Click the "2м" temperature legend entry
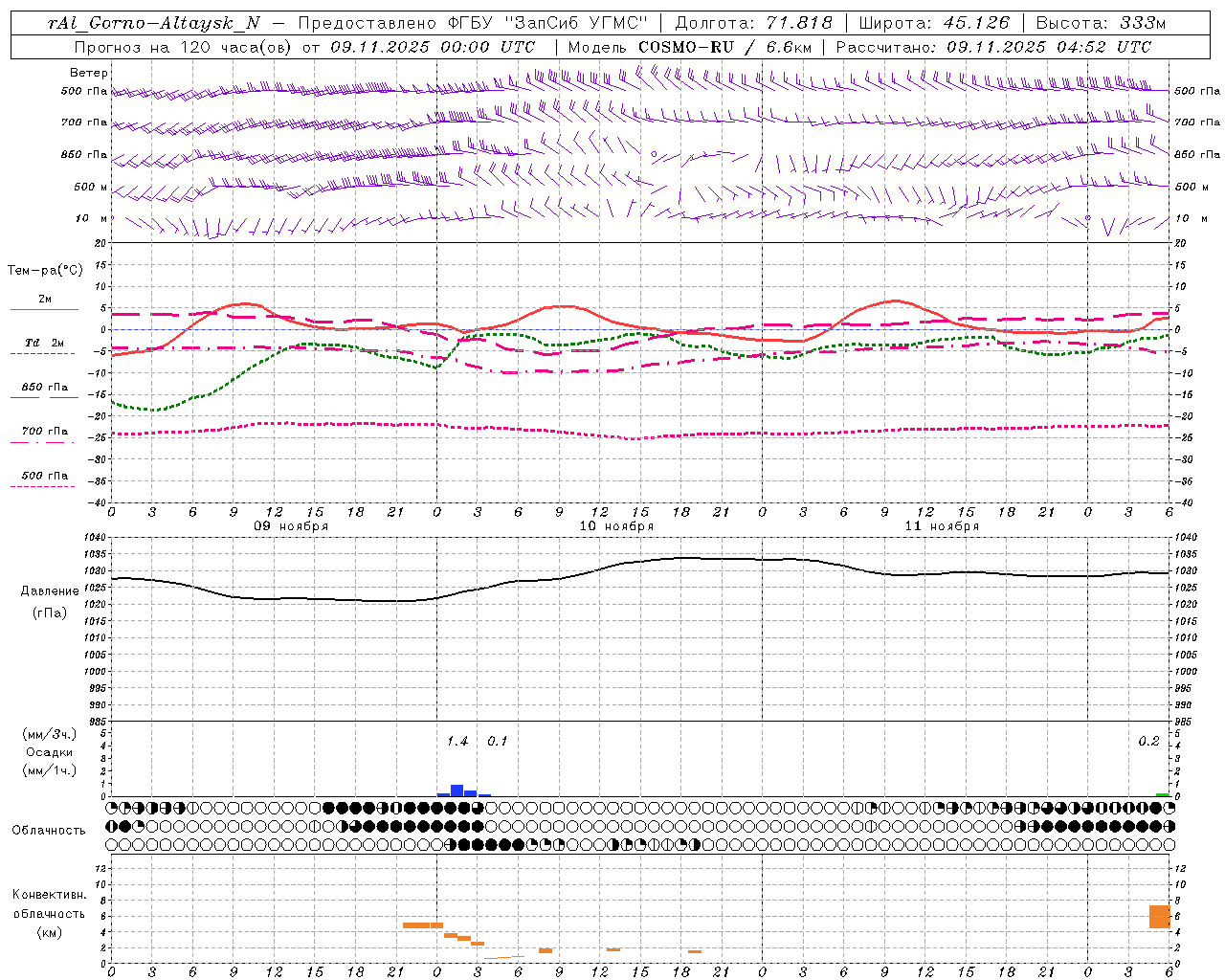The width and height of the screenshot is (1225, 980). (45, 299)
